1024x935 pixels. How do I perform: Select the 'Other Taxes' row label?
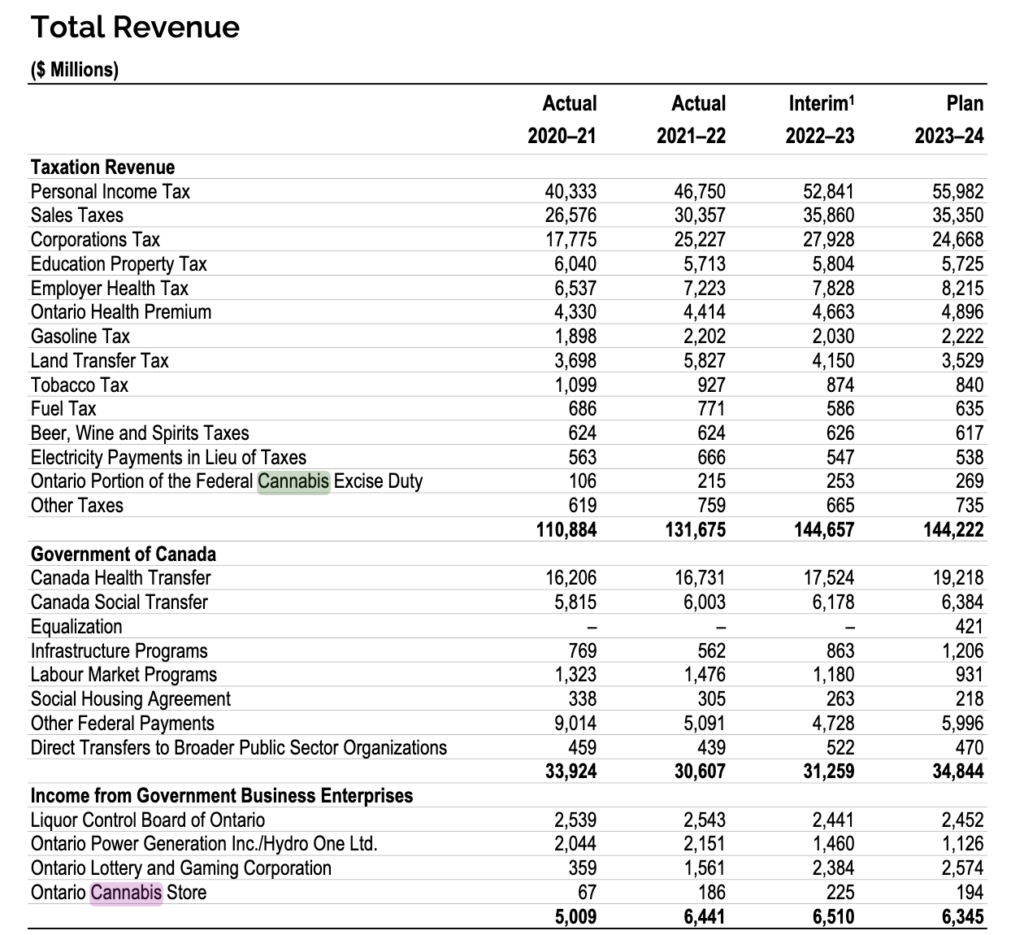pos(77,505)
